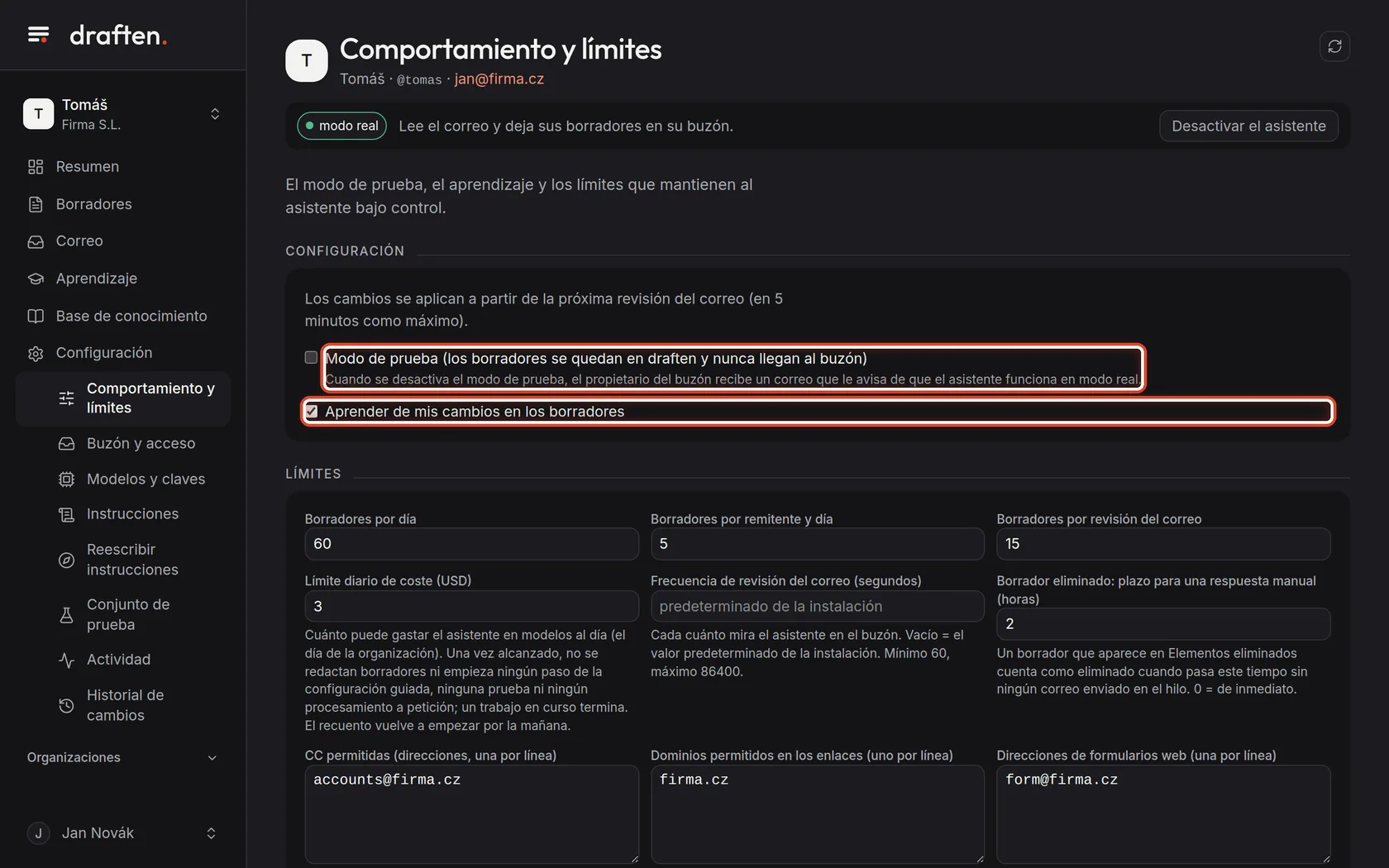Viewport: 1389px width, 868px height.
Task: Open the Tomáš Firma S.L. assistant switcher
Action: tap(122, 114)
